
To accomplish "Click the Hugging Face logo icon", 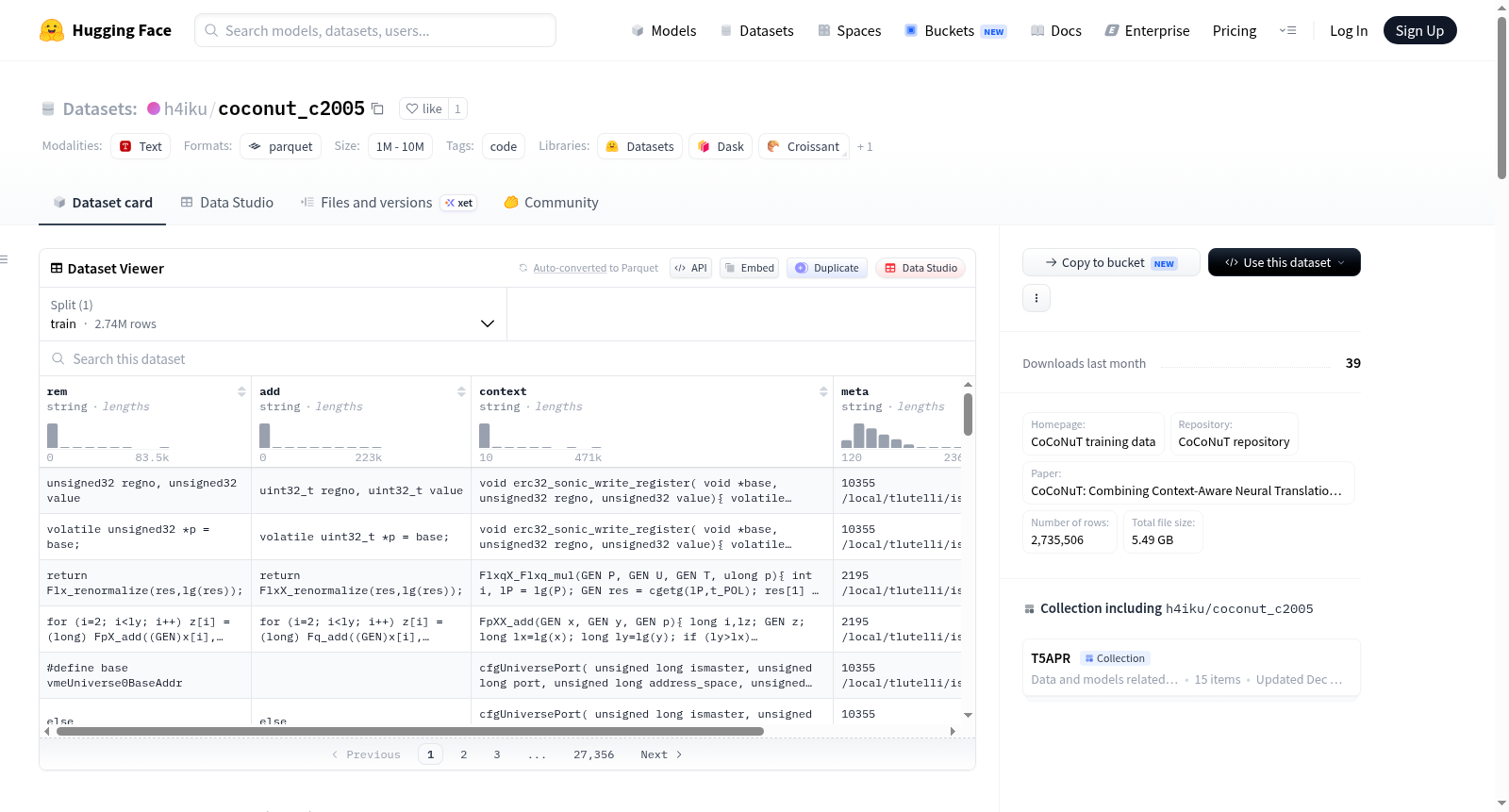I will tap(52, 30).
